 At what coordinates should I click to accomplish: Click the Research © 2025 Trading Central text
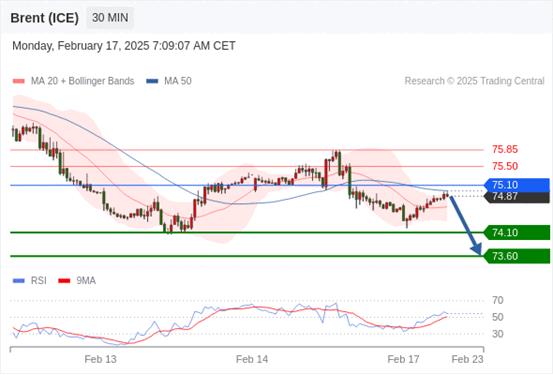[474, 81]
